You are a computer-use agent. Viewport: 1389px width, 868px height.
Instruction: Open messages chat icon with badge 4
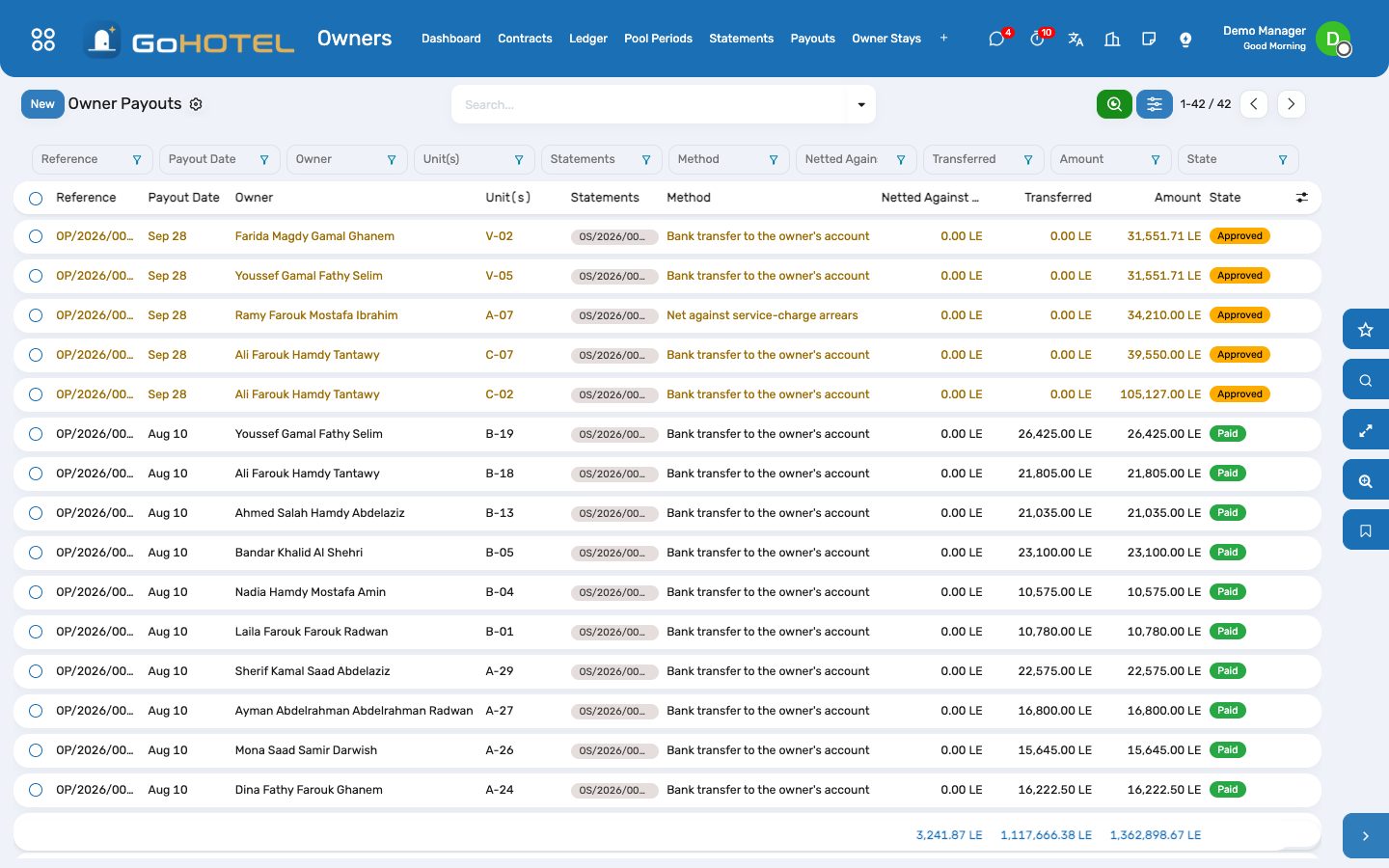click(997, 39)
